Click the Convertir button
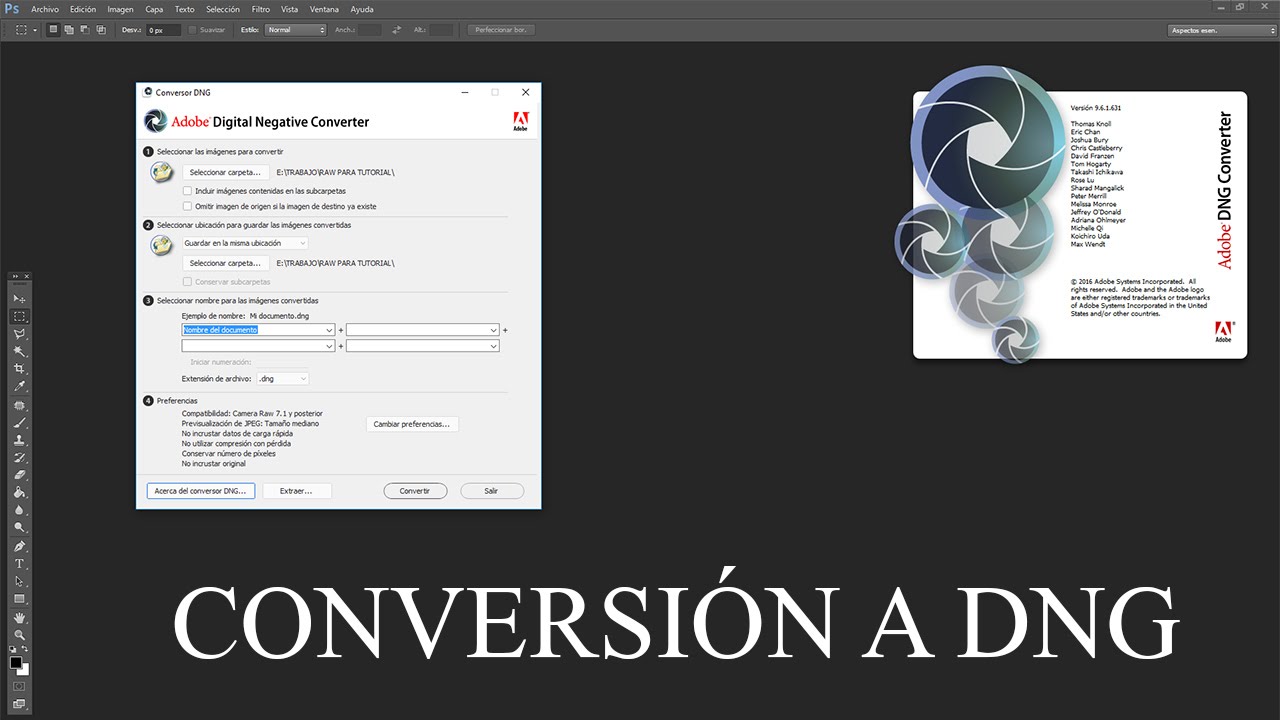Screen dimensions: 1280x720 pos(415,491)
